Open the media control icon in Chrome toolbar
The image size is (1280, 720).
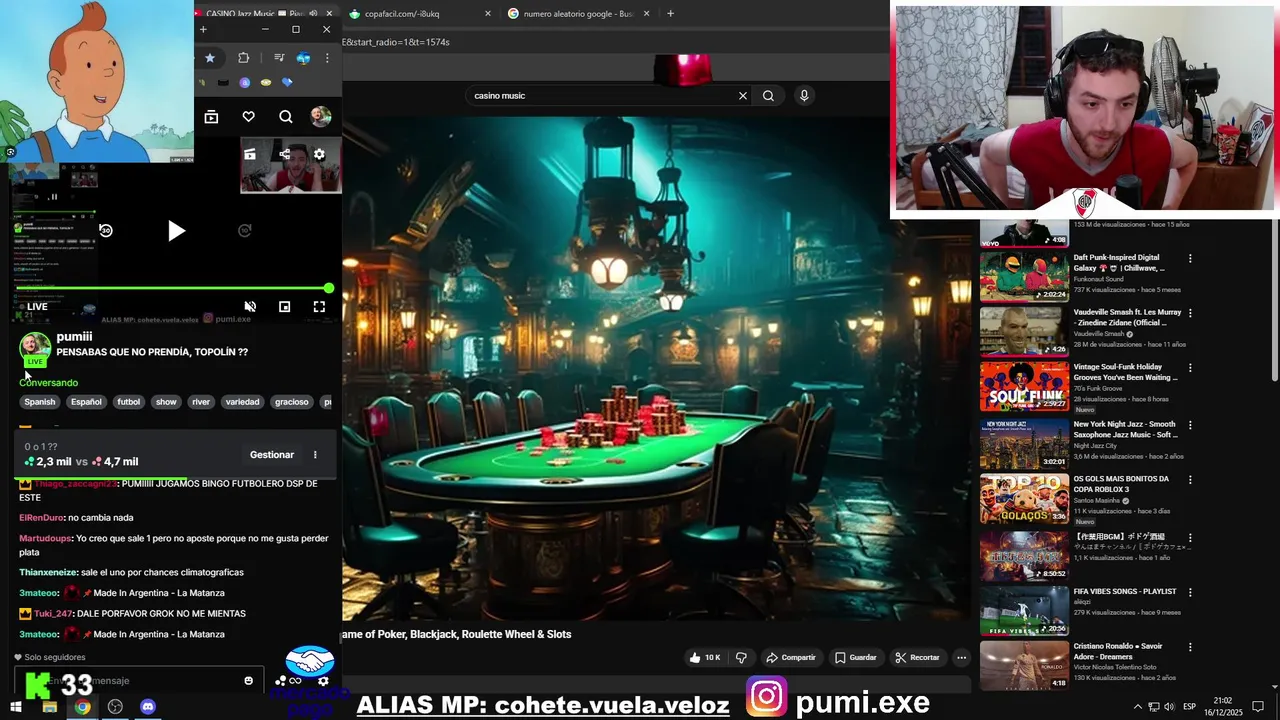279,58
